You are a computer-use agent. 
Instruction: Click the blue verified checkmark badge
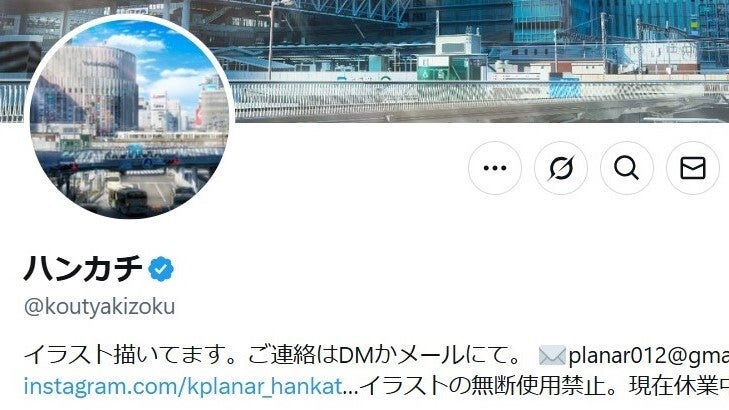[x=161, y=269]
